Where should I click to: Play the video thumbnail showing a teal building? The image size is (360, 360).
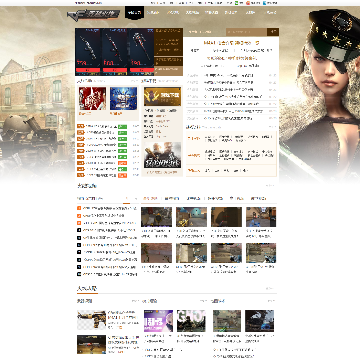191,217
